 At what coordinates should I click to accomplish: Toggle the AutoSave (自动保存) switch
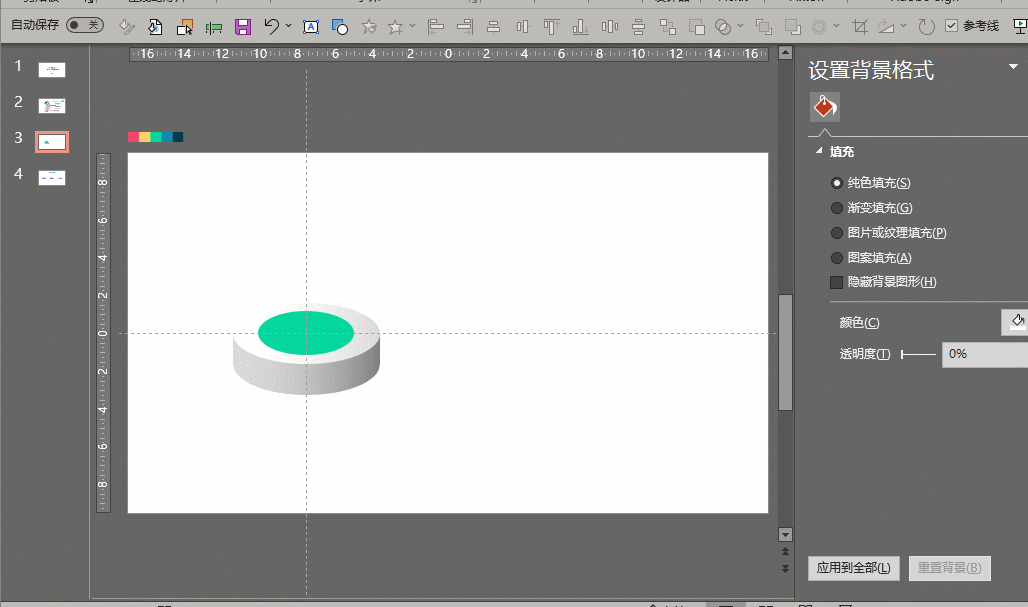85,26
